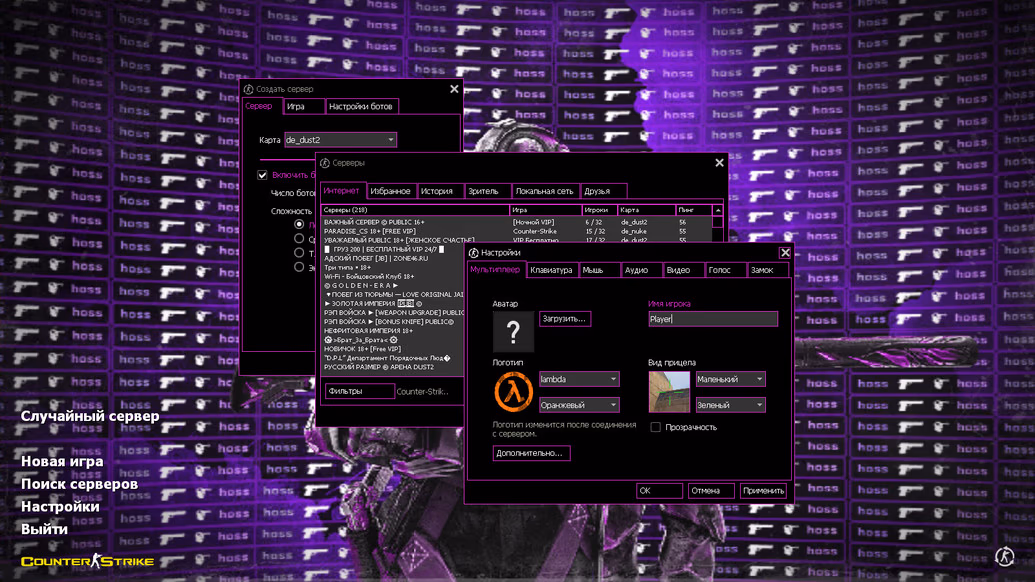Click the round emblem icon in bottom-right corner
1035x582 pixels.
pyautogui.click(x=1005, y=557)
